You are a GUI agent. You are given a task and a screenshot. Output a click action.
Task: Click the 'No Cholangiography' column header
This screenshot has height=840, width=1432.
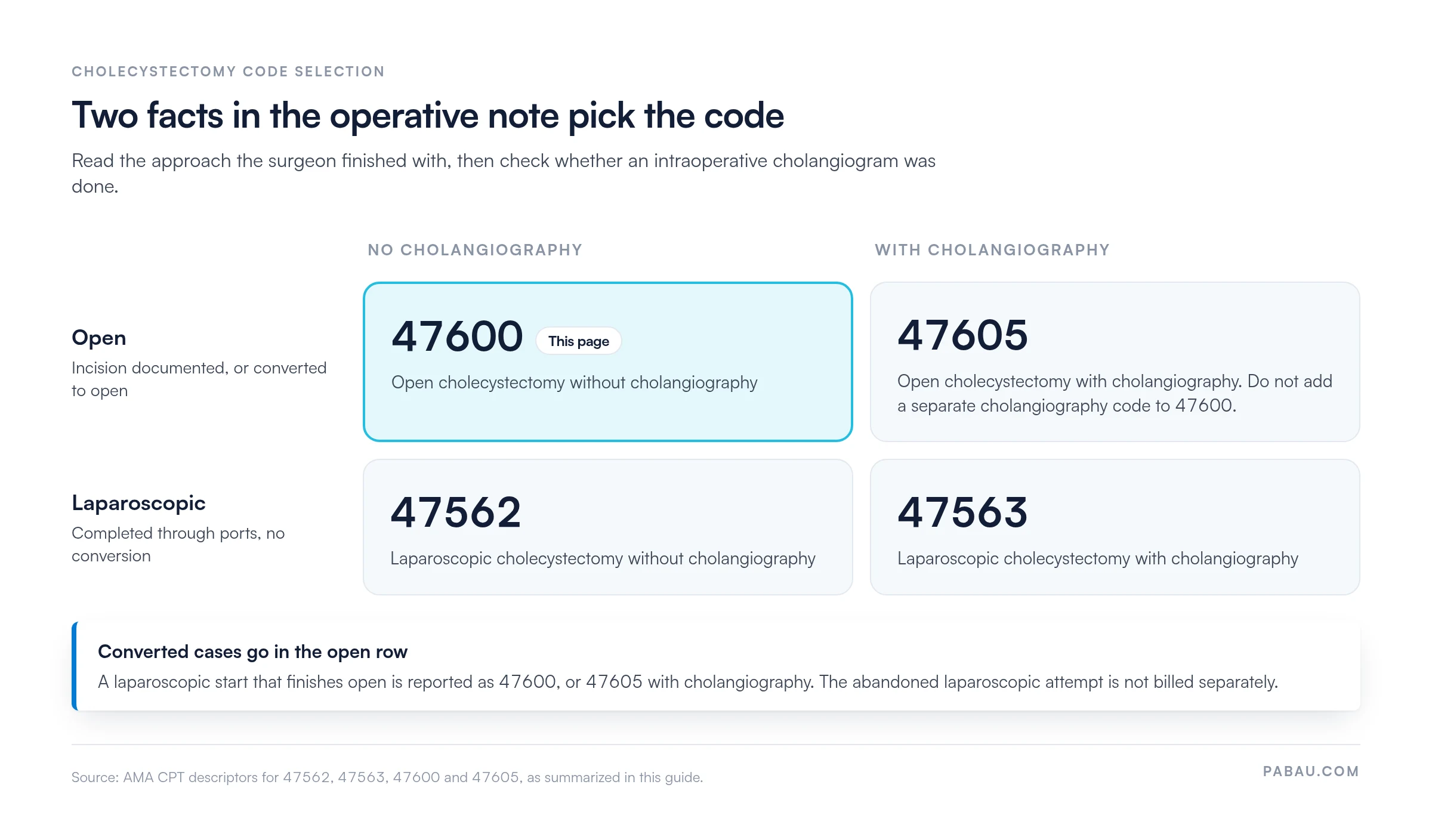pos(475,250)
